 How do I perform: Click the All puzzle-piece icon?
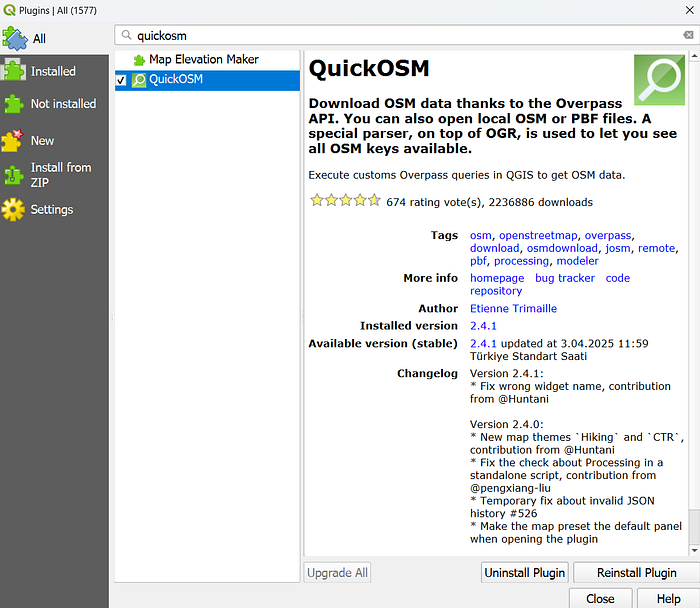(x=15, y=38)
